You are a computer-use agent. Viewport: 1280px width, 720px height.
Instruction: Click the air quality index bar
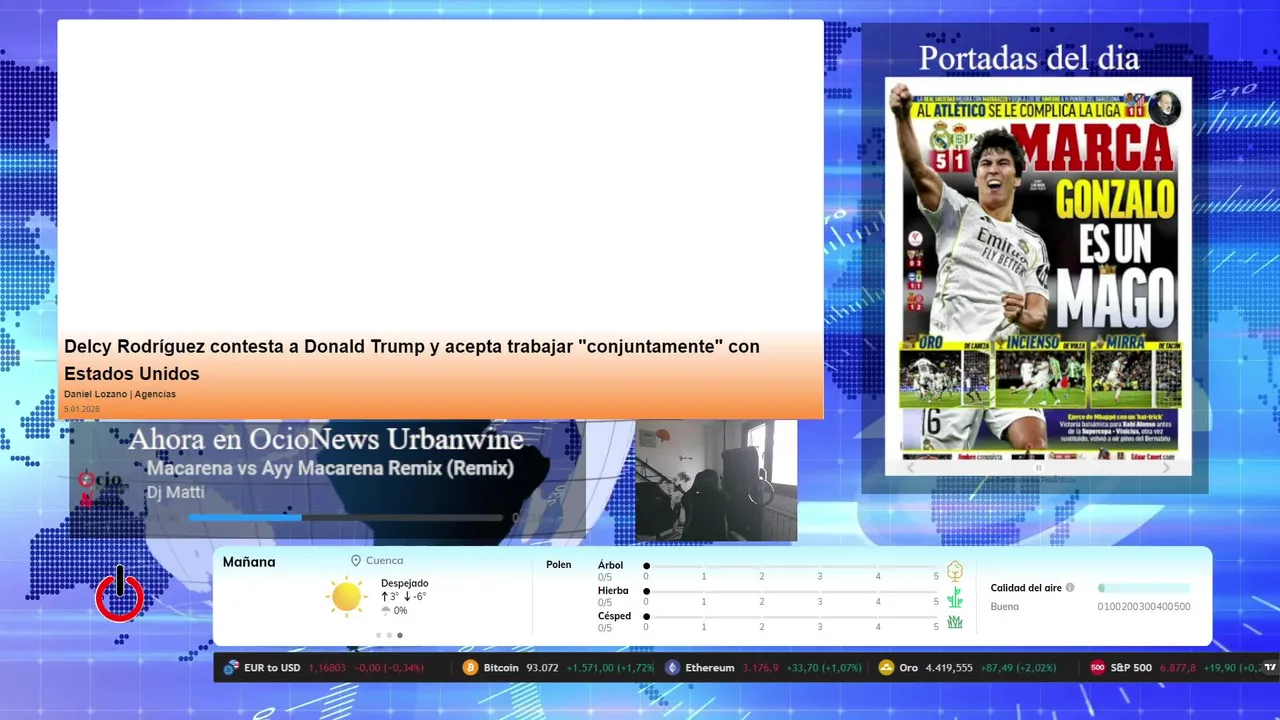point(1144,588)
